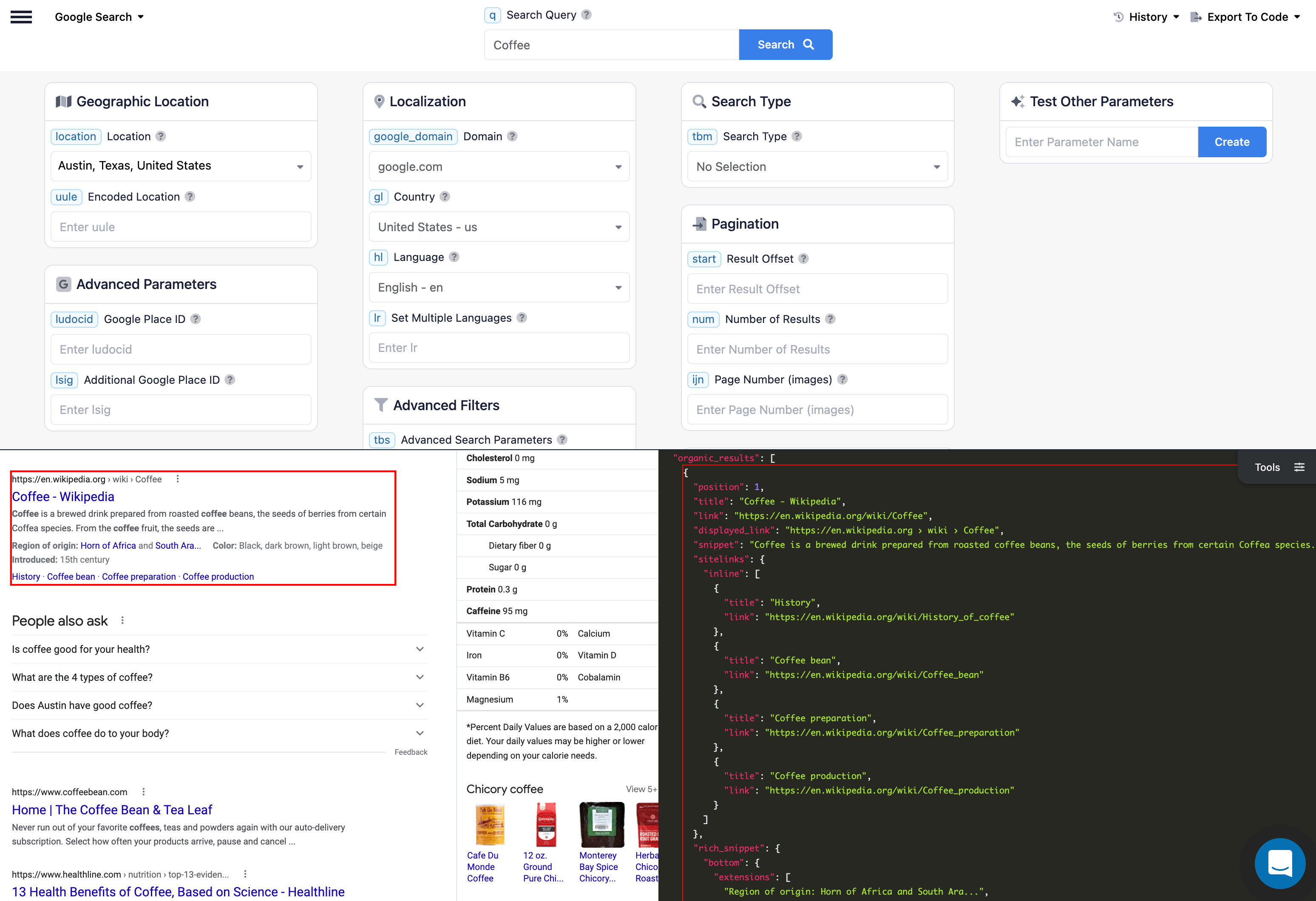
Task: Open the History menu
Action: coord(1146,17)
